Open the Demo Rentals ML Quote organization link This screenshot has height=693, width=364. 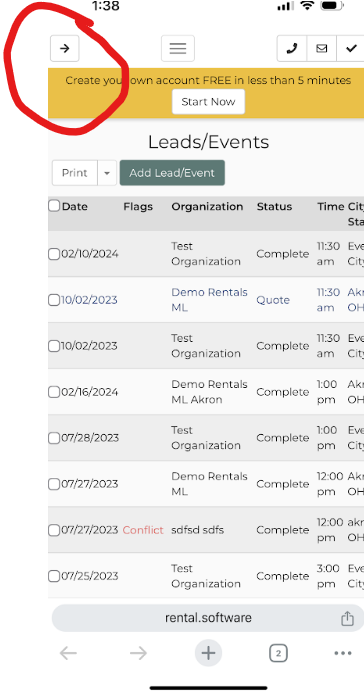click(x=209, y=300)
